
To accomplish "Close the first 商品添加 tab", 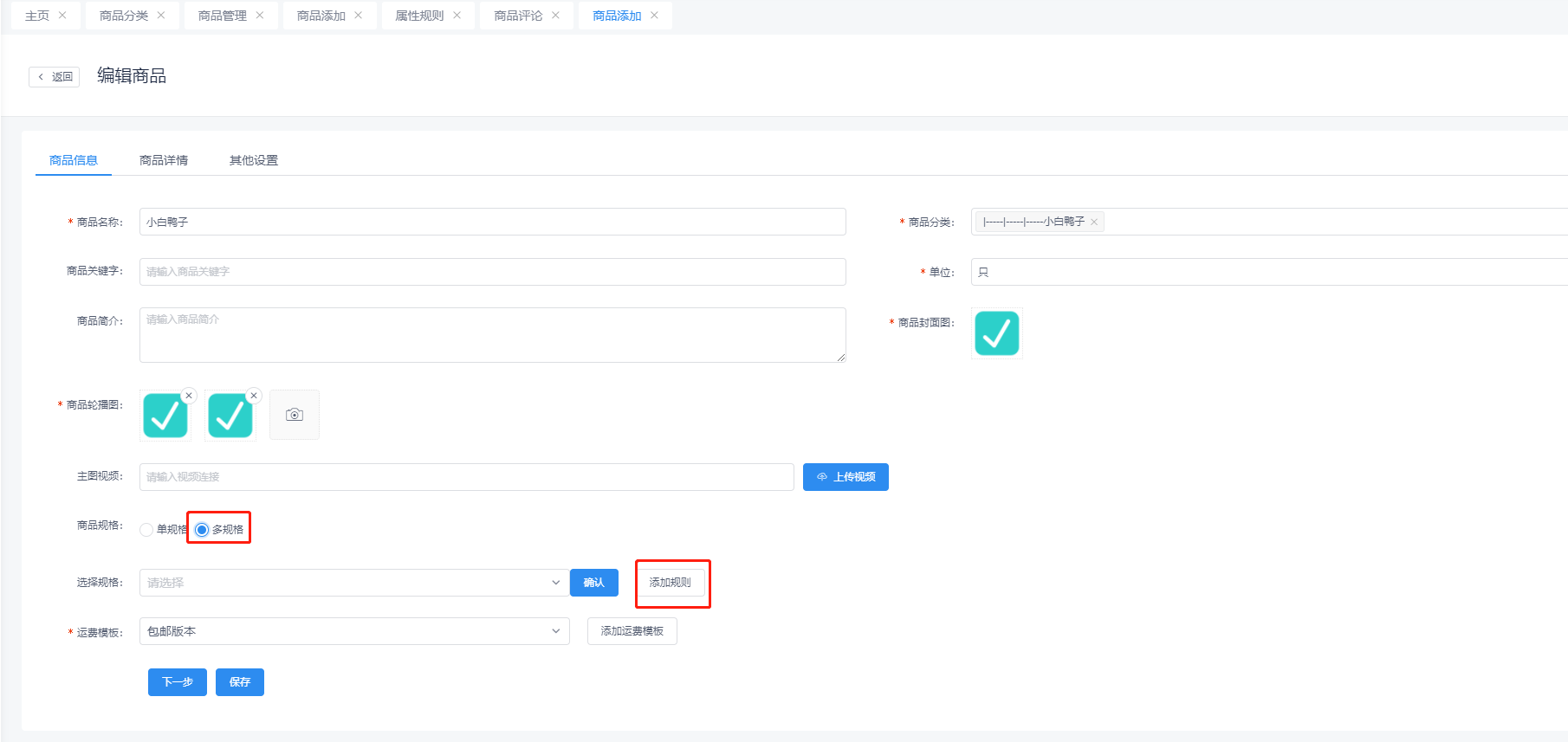I will pyautogui.click(x=359, y=16).
